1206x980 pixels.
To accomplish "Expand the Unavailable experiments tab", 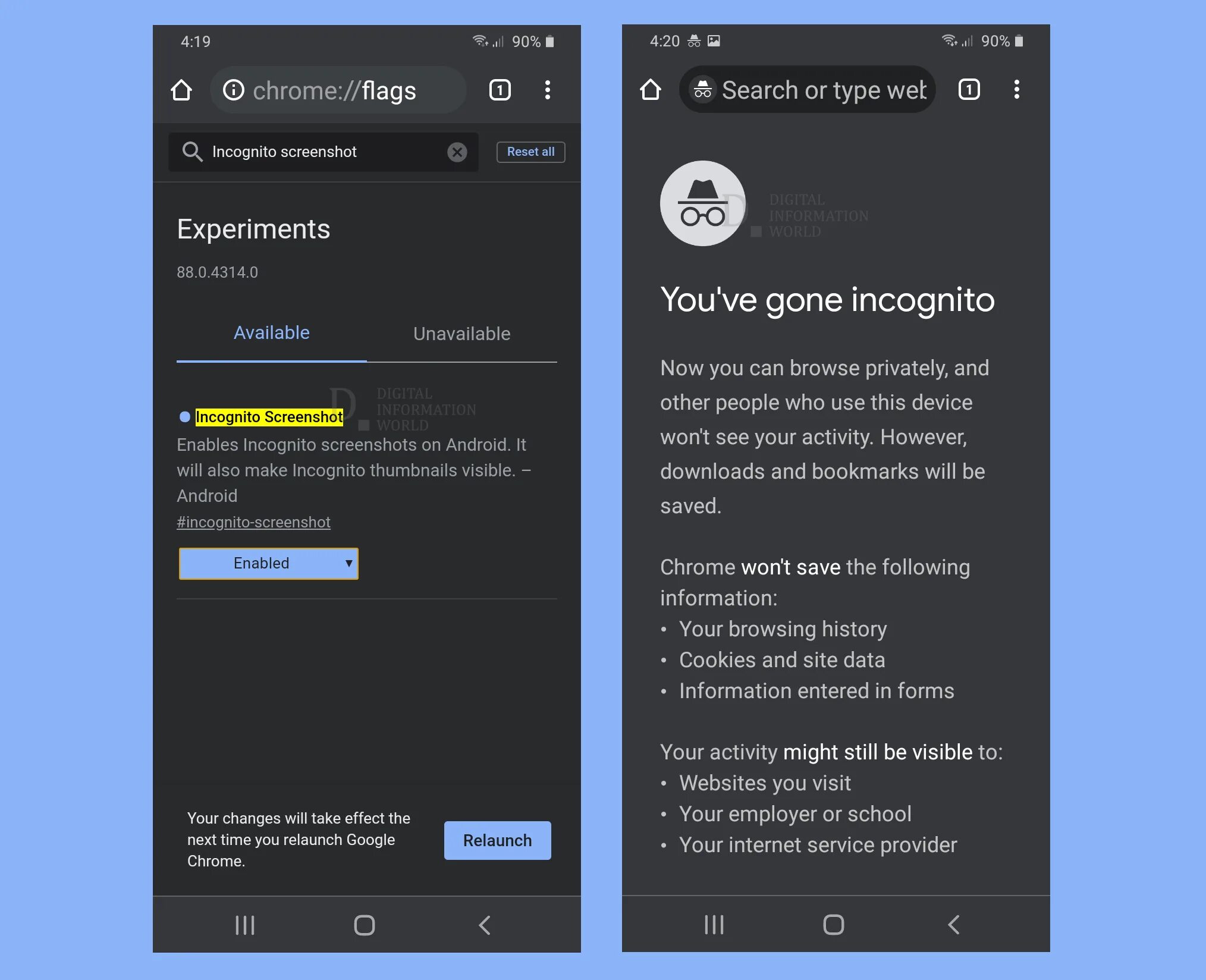I will coord(462,333).
